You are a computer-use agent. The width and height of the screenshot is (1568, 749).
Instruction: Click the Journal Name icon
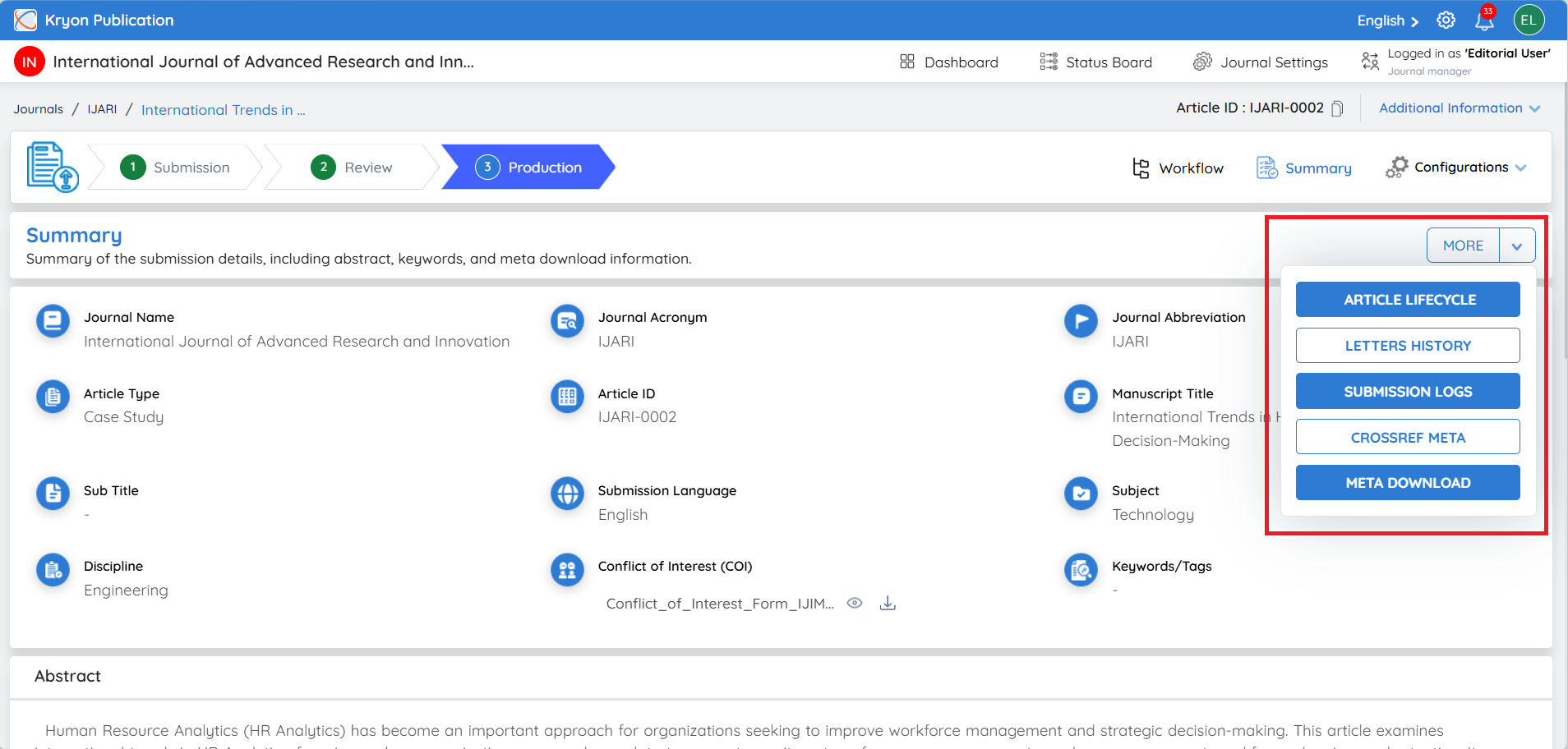(53, 321)
